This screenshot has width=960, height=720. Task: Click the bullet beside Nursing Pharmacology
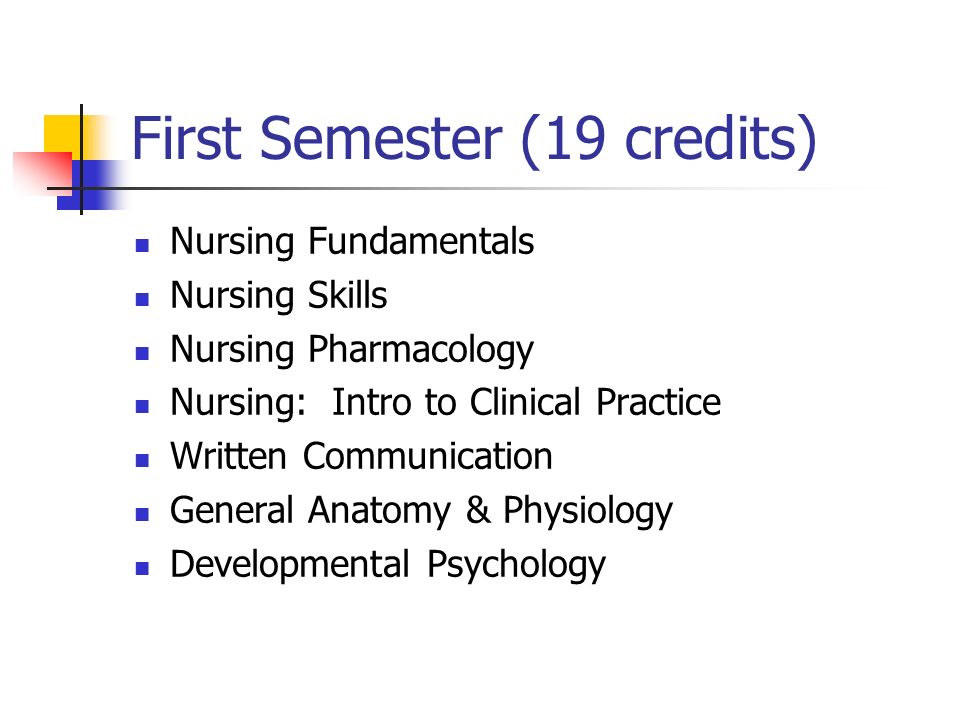[142, 353]
